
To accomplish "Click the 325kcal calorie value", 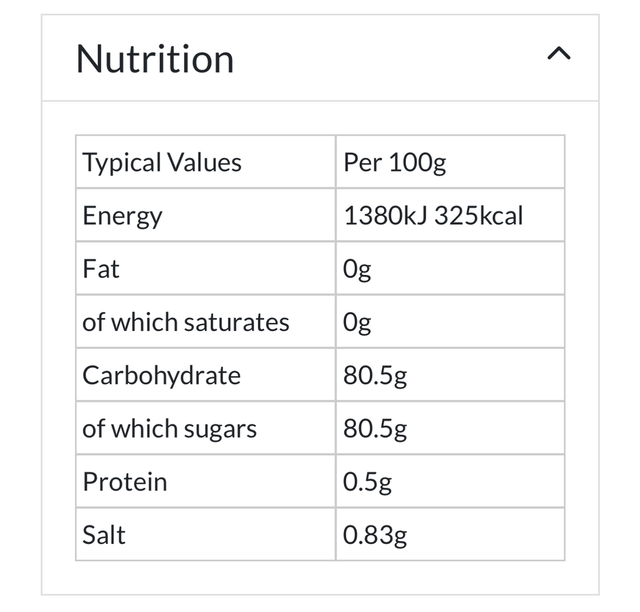I will click(479, 215).
